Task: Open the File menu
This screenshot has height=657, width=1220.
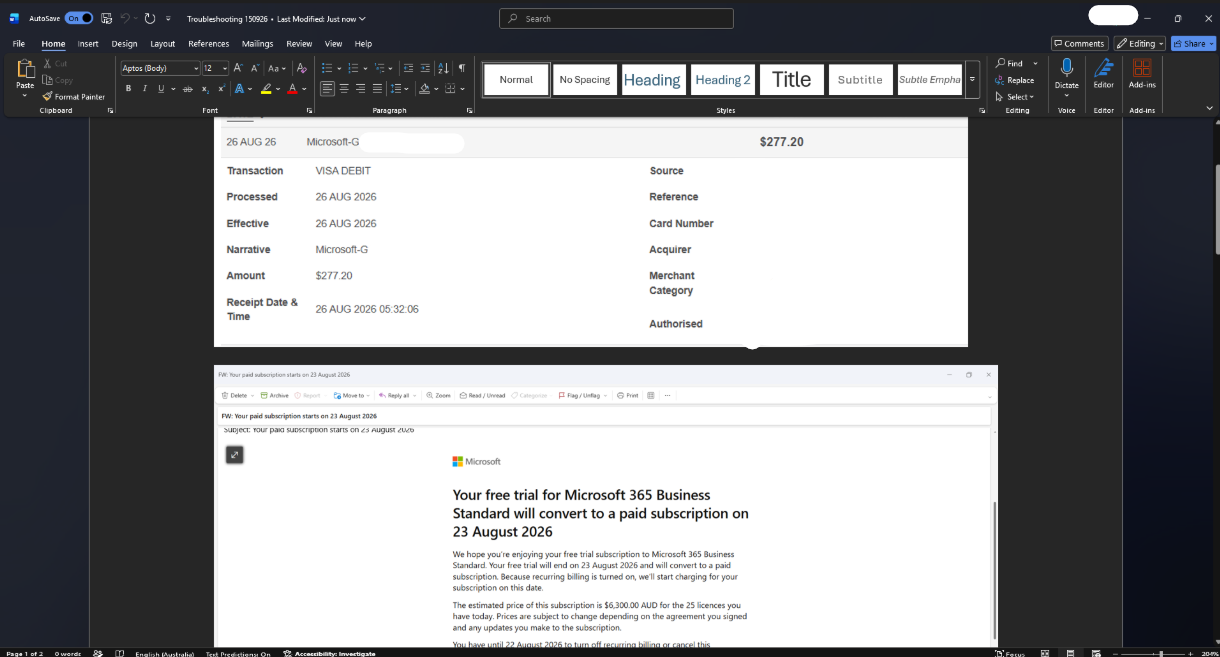Action: click(x=19, y=44)
